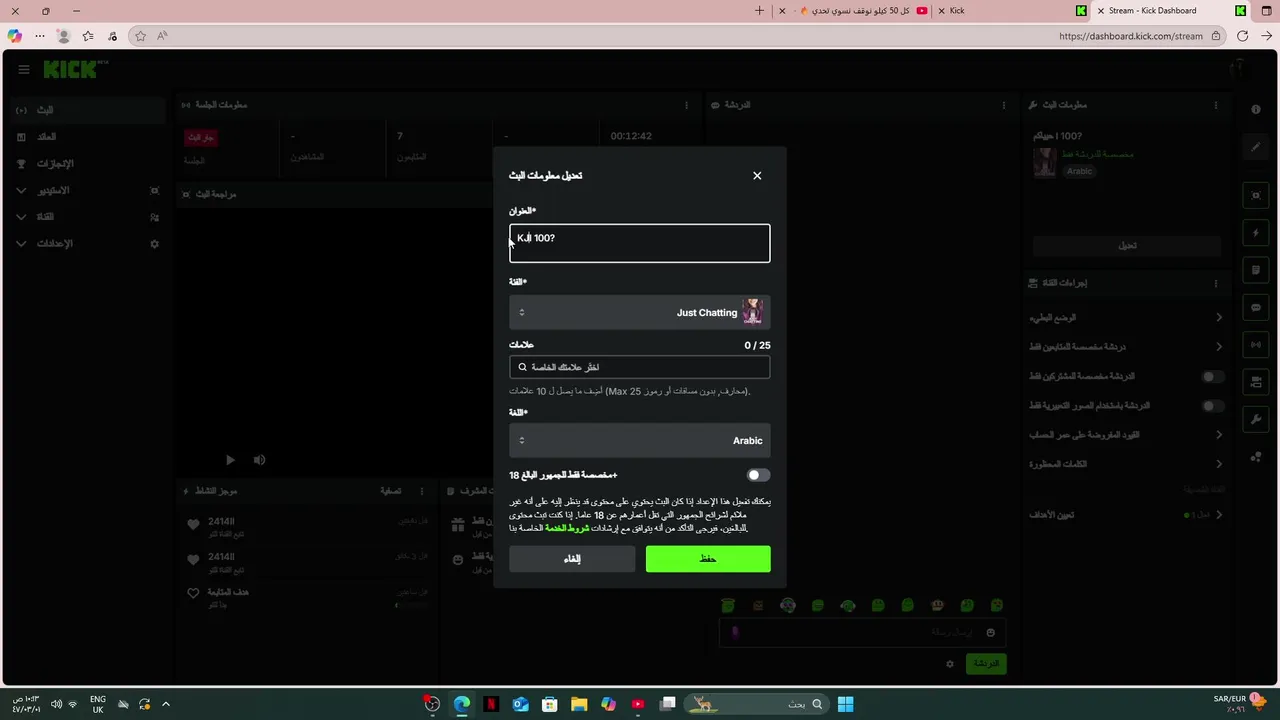Open File Explorer from the taskbar

click(x=579, y=704)
